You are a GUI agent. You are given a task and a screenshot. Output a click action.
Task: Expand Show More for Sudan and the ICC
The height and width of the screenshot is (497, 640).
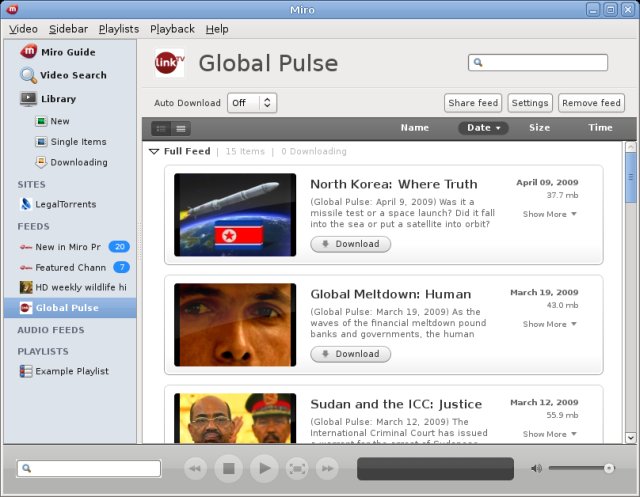pyautogui.click(x=549, y=434)
